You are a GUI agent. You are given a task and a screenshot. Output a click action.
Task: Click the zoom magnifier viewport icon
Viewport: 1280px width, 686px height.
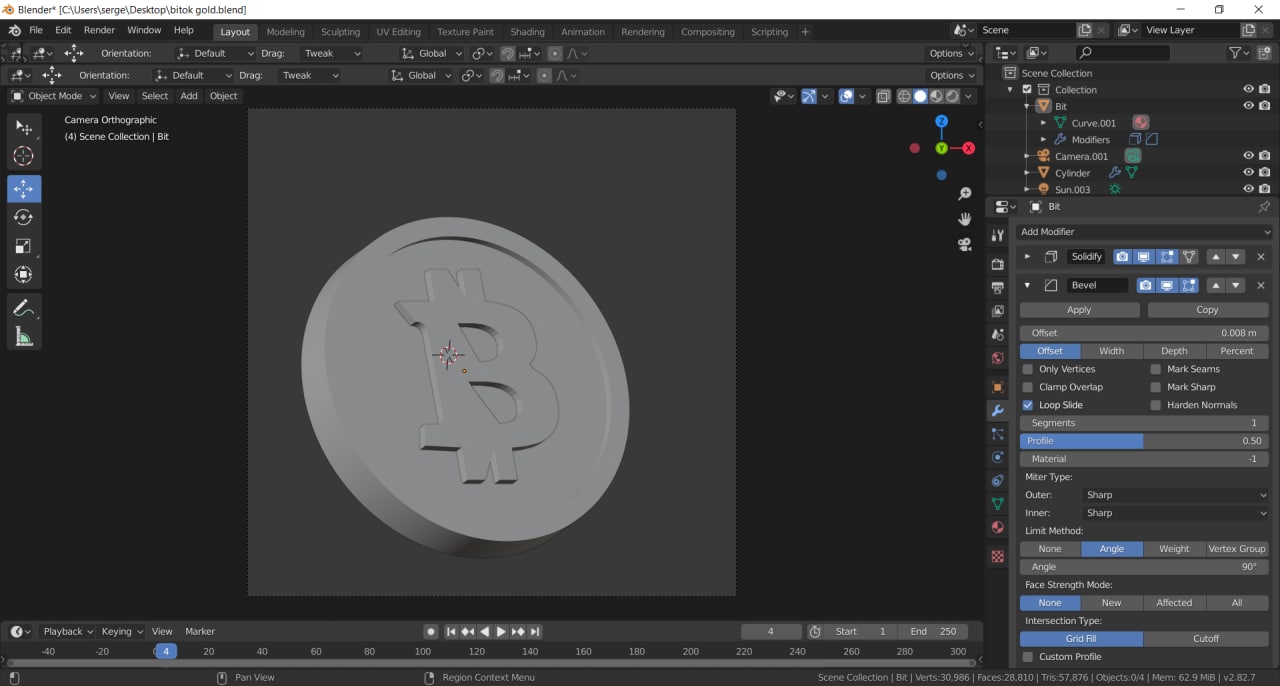click(x=965, y=193)
